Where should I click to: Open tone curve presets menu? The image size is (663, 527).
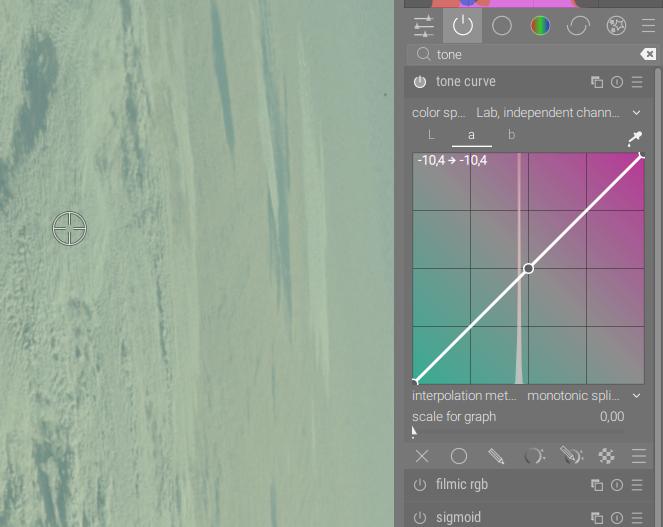tap(637, 82)
